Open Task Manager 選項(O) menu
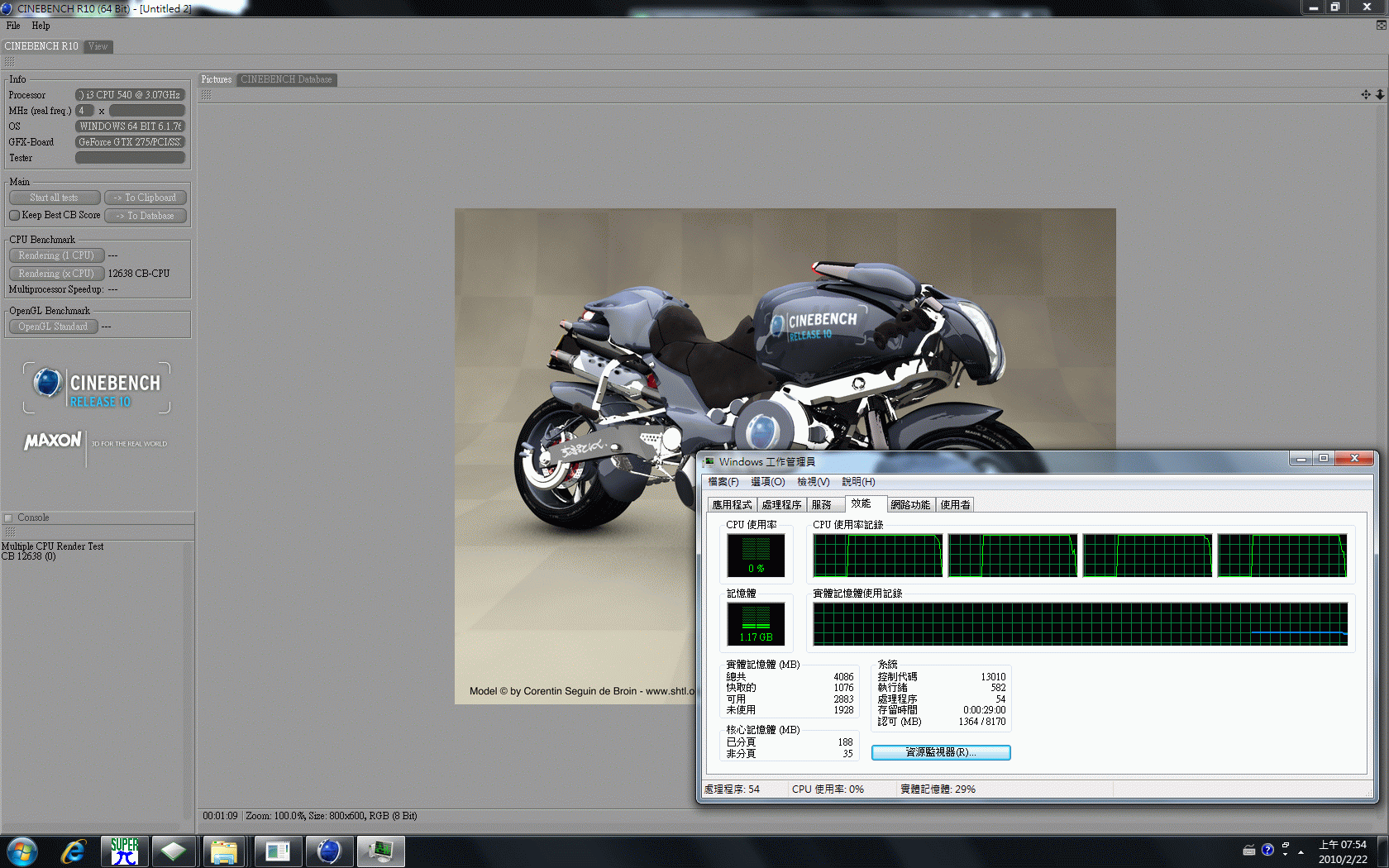Viewport: 1389px width, 868px height. (x=768, y=482)
